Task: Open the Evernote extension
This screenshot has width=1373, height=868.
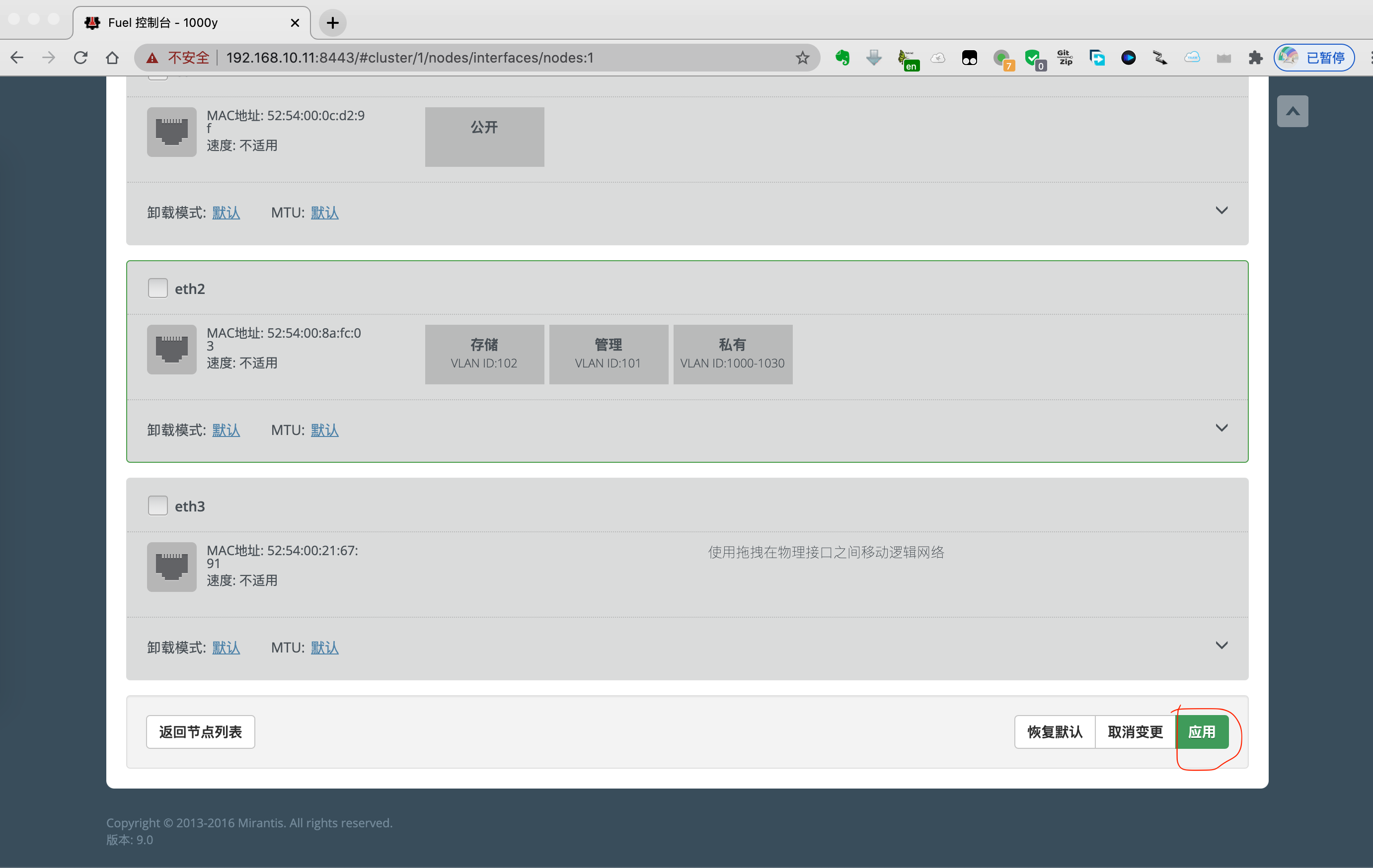Action: (x=842, y=58)
